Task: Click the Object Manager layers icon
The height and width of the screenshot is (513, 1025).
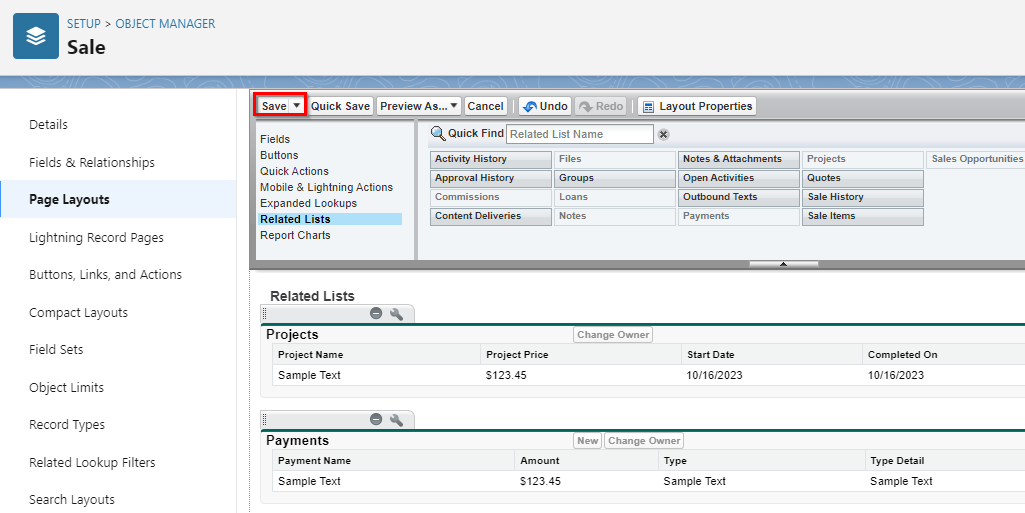Action: pos(36,36)
